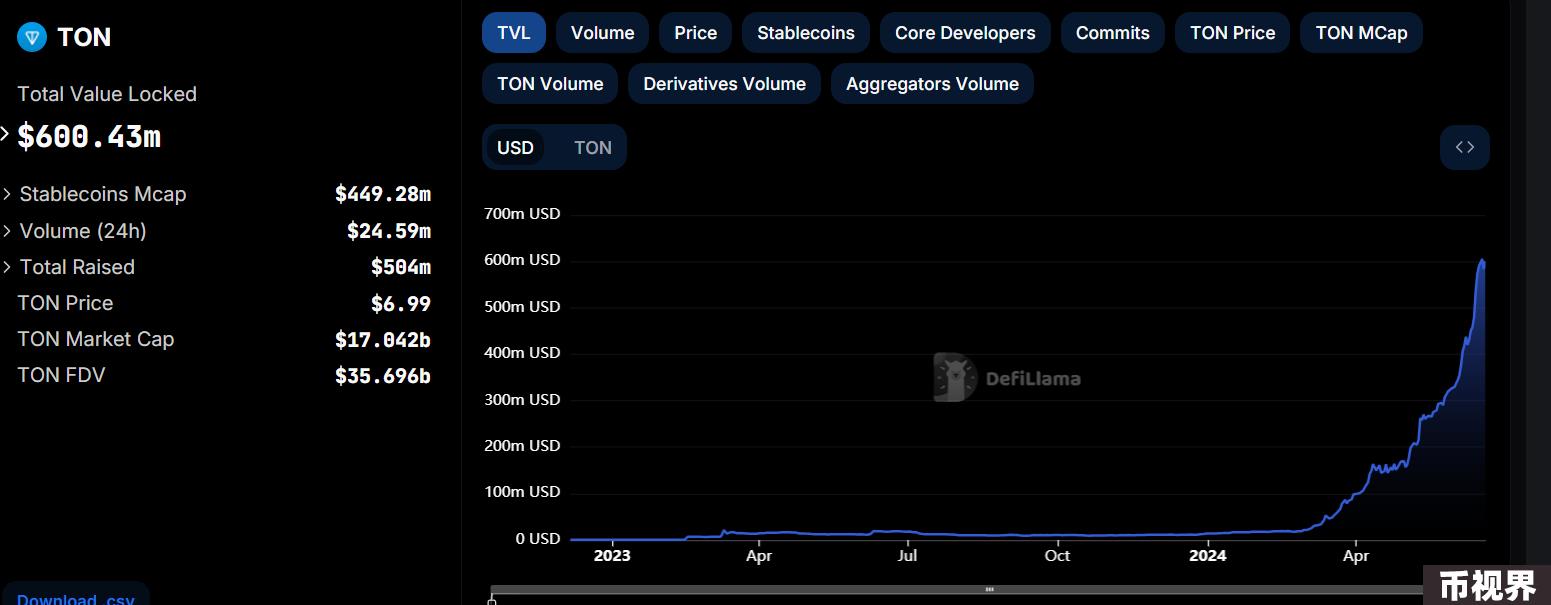Image resolution: width=1551 pixels, height=605 pixels.
Task: Click the 400m USD axis label
Action: coord(522,353)
